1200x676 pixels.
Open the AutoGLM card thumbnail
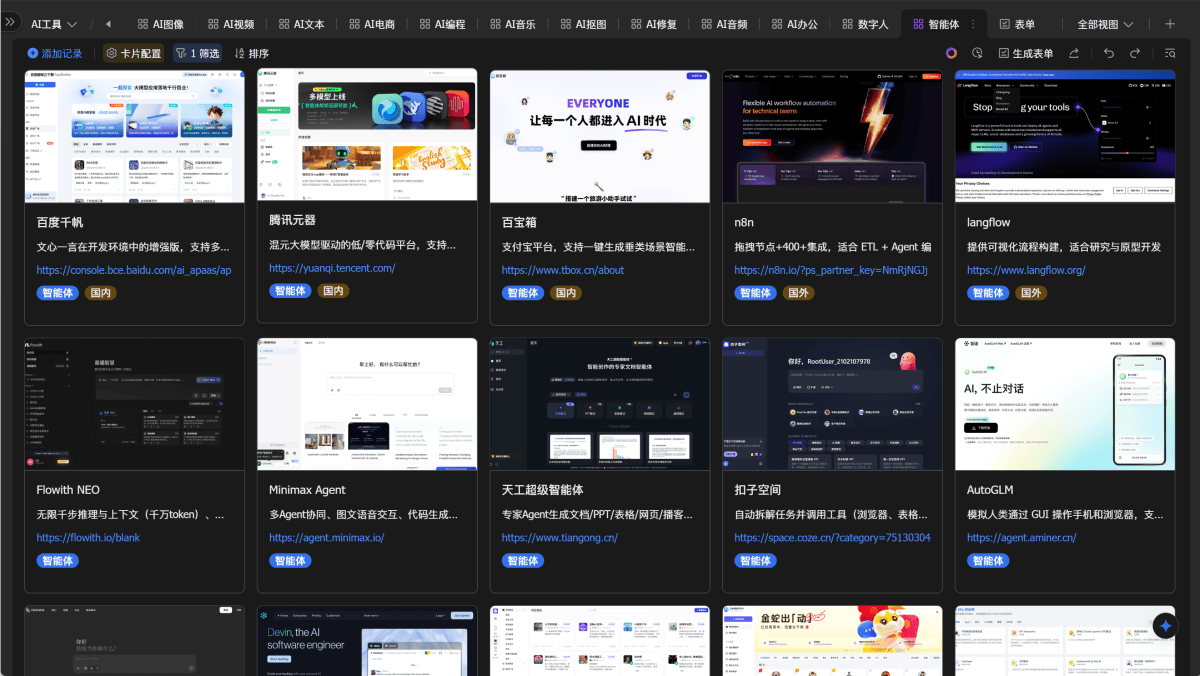(x=1065, y=404)
